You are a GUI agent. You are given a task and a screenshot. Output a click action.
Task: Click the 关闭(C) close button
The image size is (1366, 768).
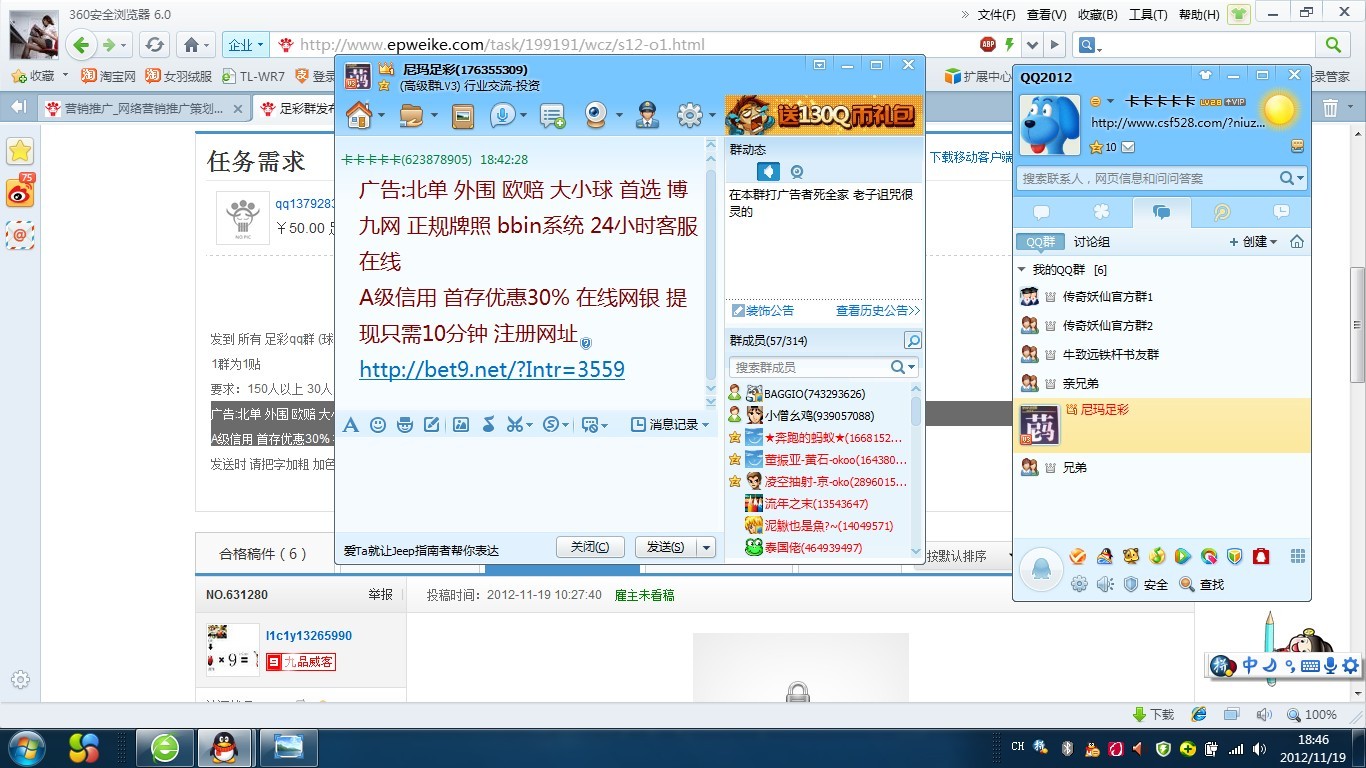pyautogui.click(x=590, y=547)
